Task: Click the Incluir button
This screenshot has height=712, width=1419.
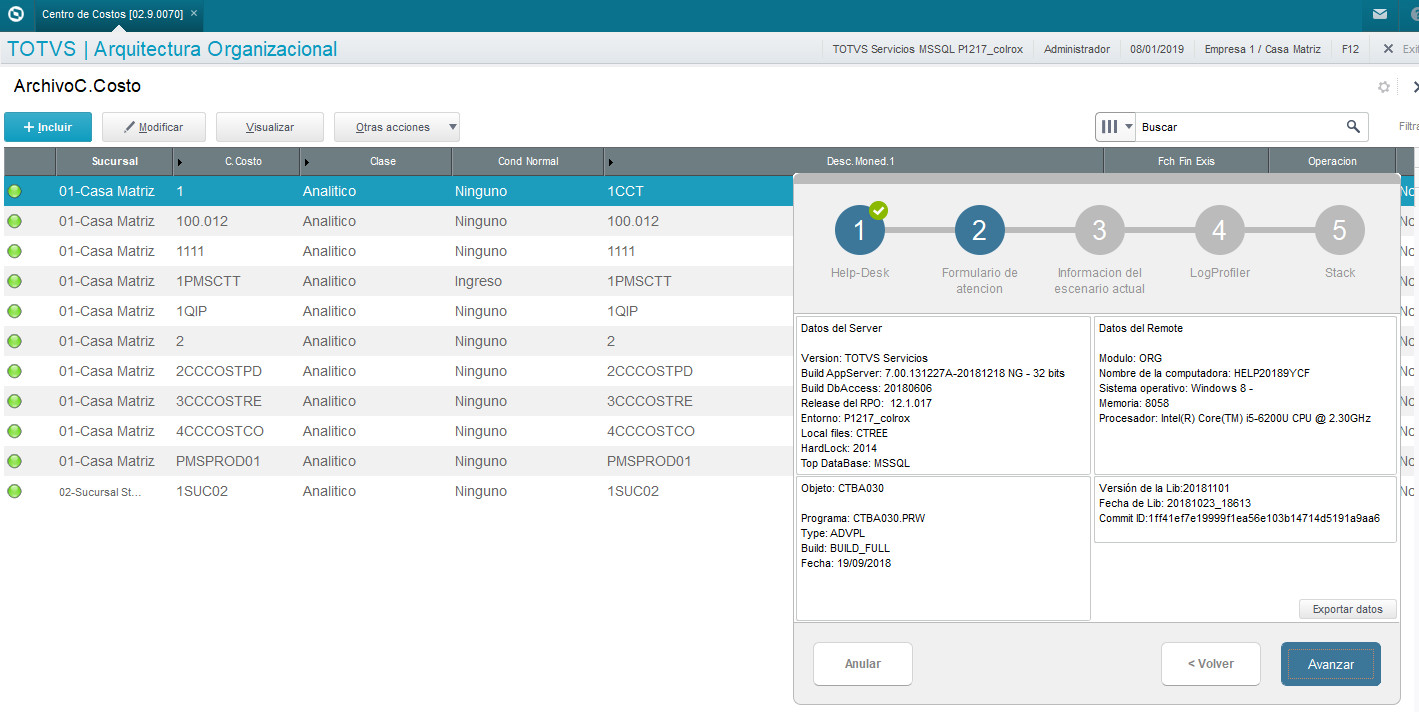Action: [48, 127]
